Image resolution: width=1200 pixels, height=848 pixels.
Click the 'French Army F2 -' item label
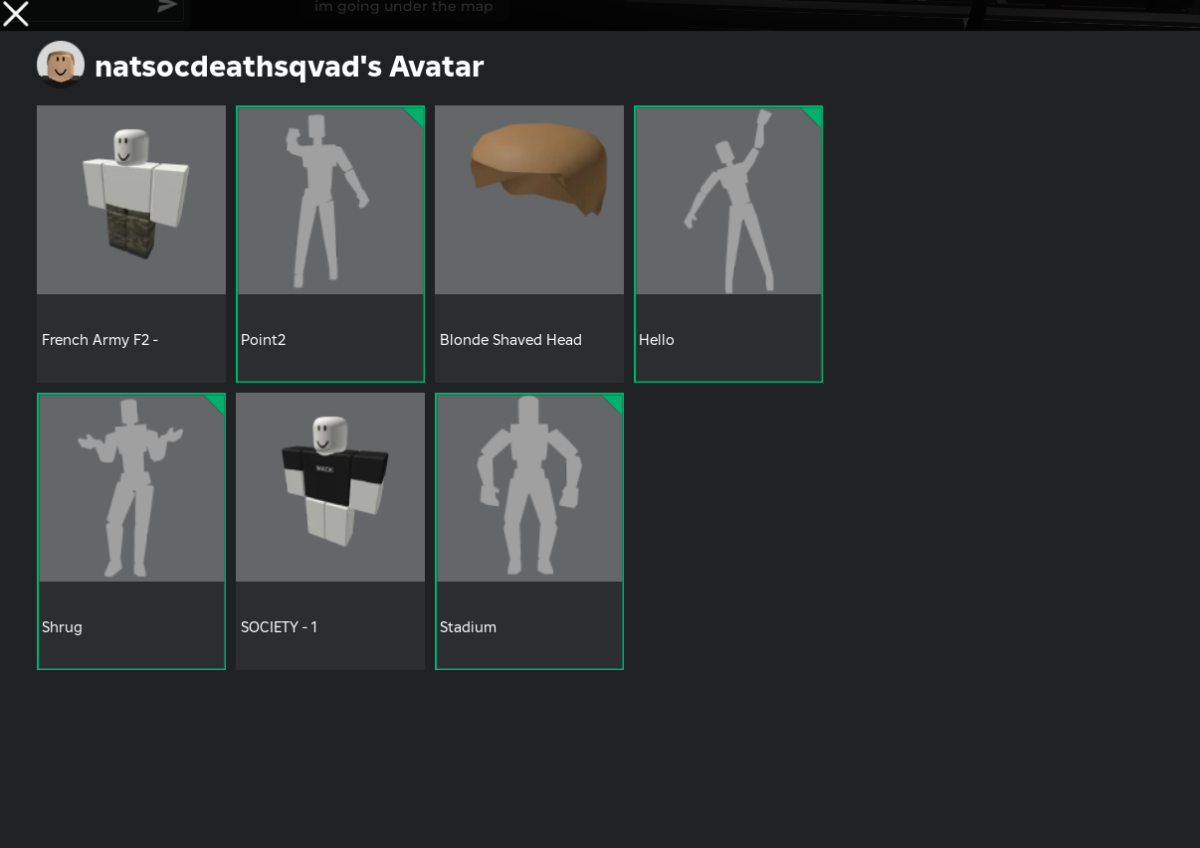click(100, 340)
